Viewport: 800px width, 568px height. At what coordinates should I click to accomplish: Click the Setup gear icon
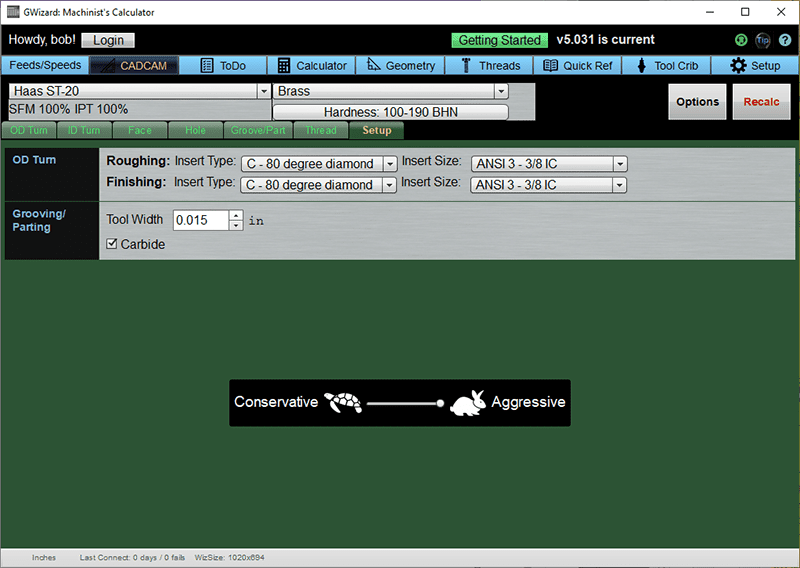pos(738,65)
